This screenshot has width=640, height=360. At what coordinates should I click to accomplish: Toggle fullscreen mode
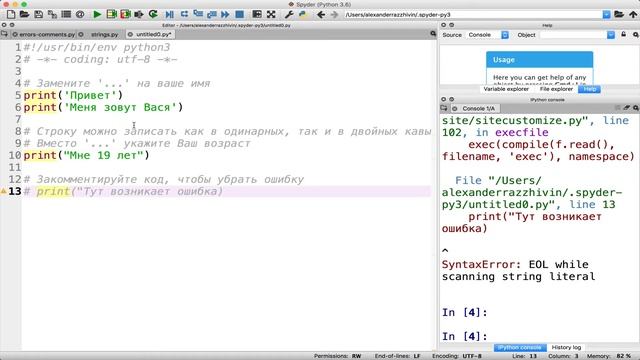coord(271,15)
